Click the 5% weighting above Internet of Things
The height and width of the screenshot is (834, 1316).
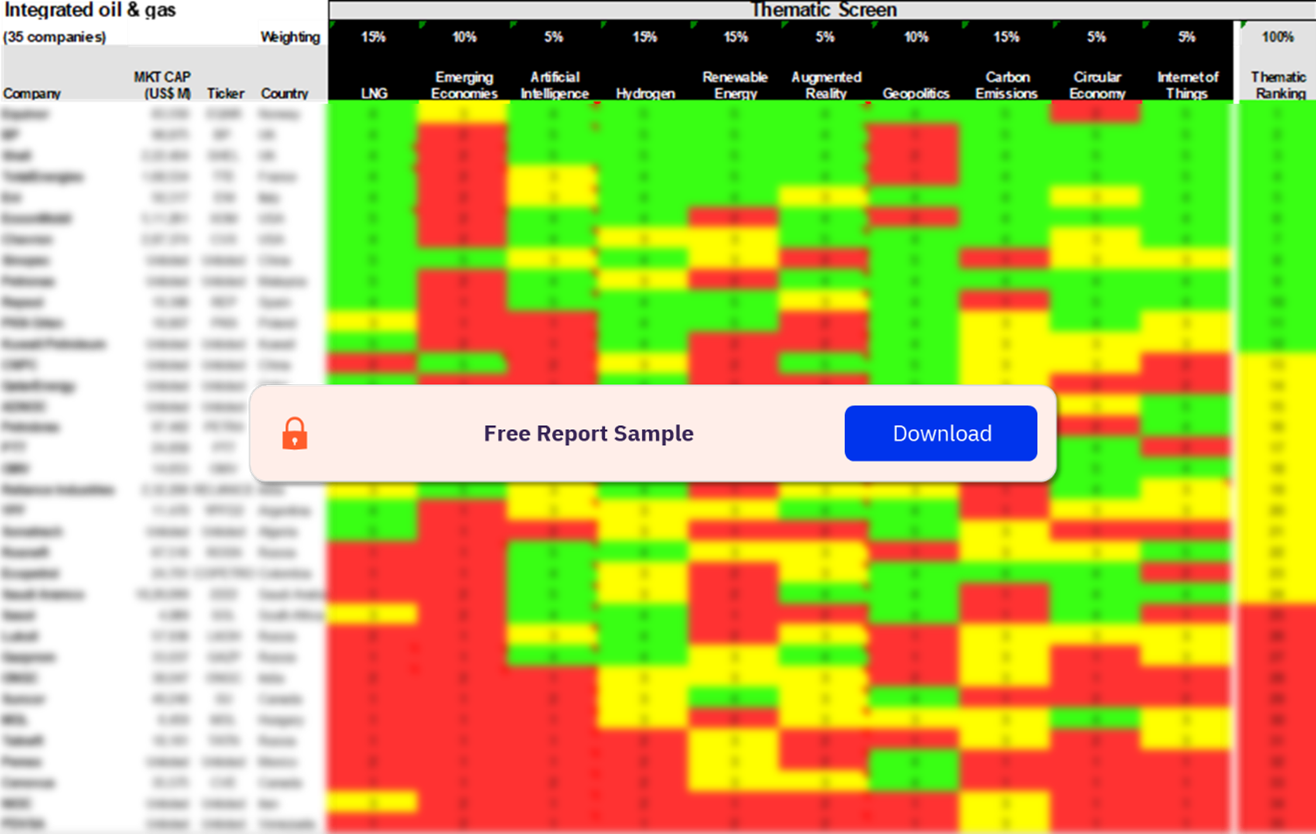point(1188,37)
